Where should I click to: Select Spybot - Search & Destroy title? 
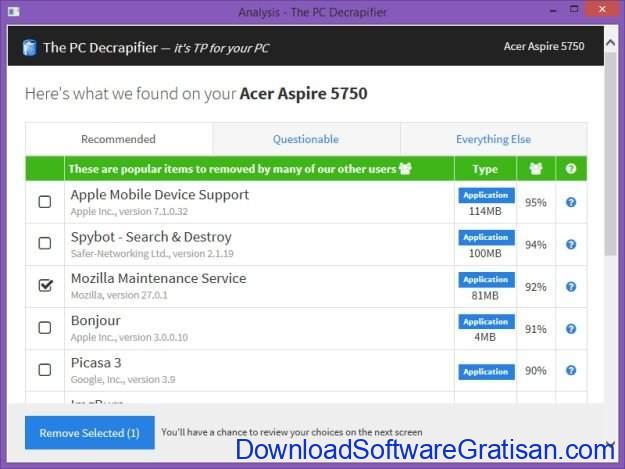pos(151,237)
